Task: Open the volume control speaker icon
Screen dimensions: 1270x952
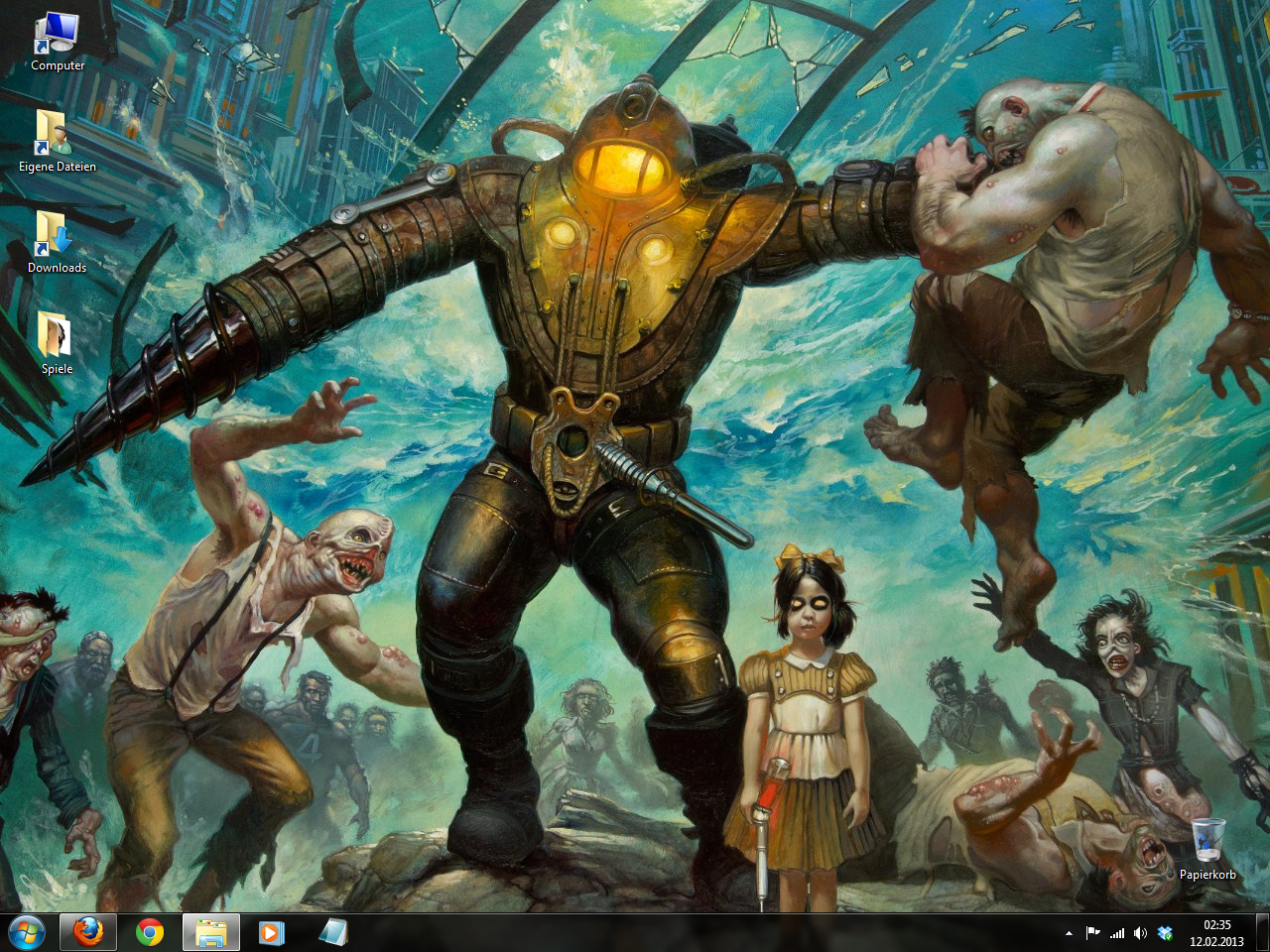Action: pyautogui.click(x=1141, y=933)
